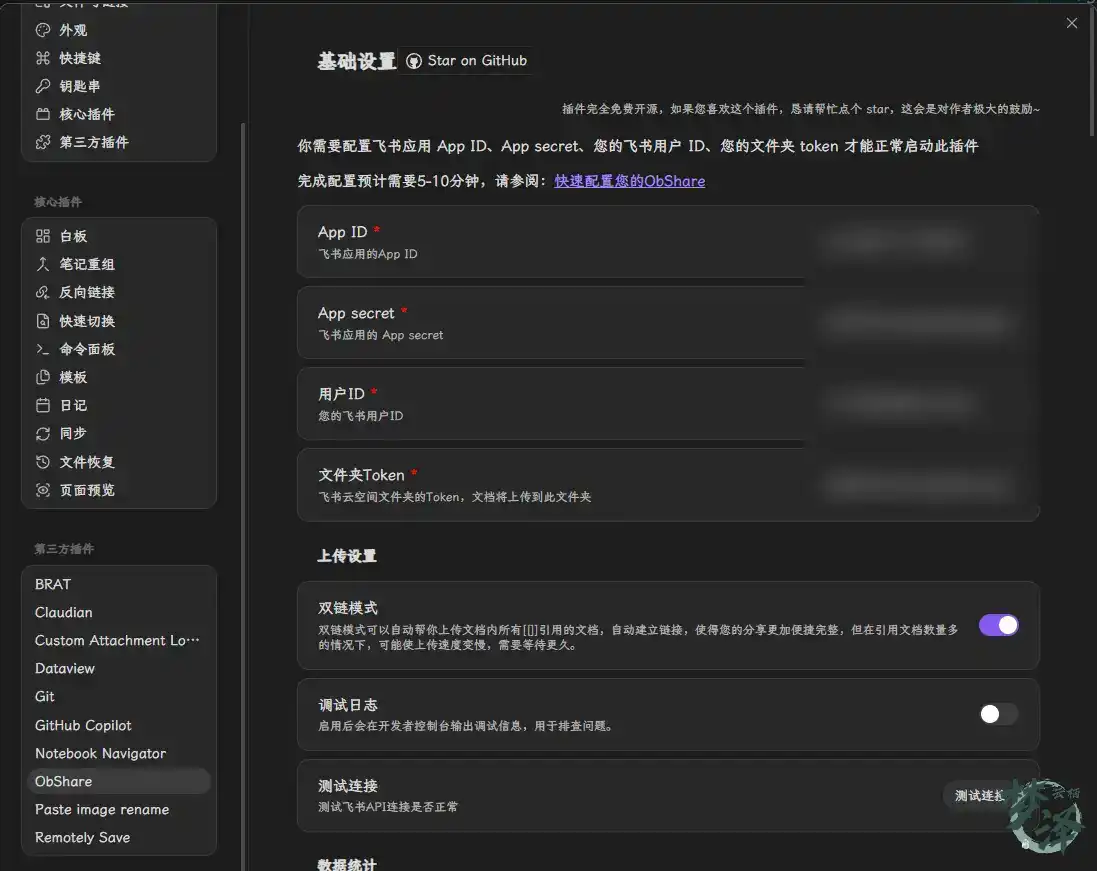Image resolution: width=1097 pixels, height=871 pixels.
Task: Open the 快速配置您的ObShare link
Action: point(630,181)
